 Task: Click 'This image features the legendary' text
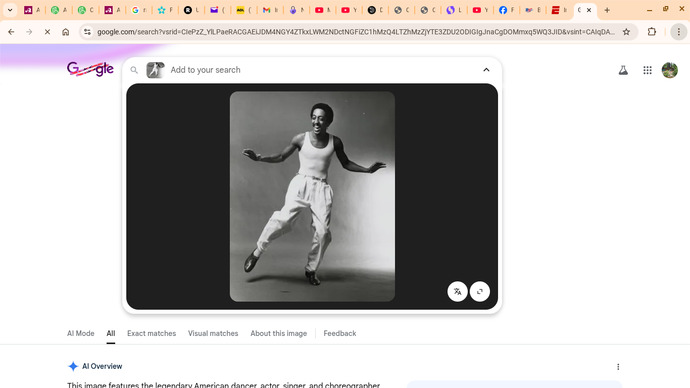pos(129,385)
